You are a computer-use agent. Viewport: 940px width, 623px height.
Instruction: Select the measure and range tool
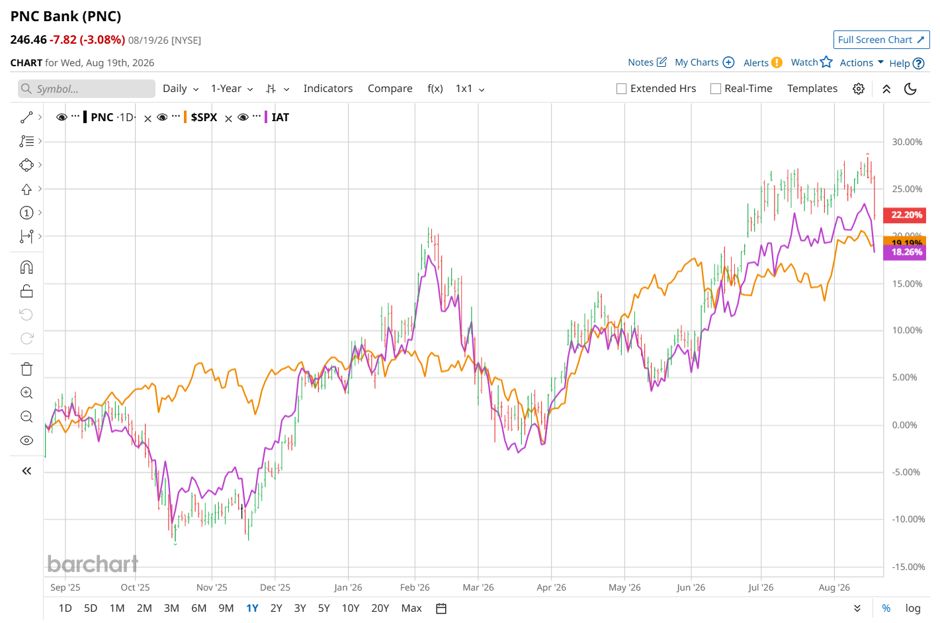[x=26, y=236]
